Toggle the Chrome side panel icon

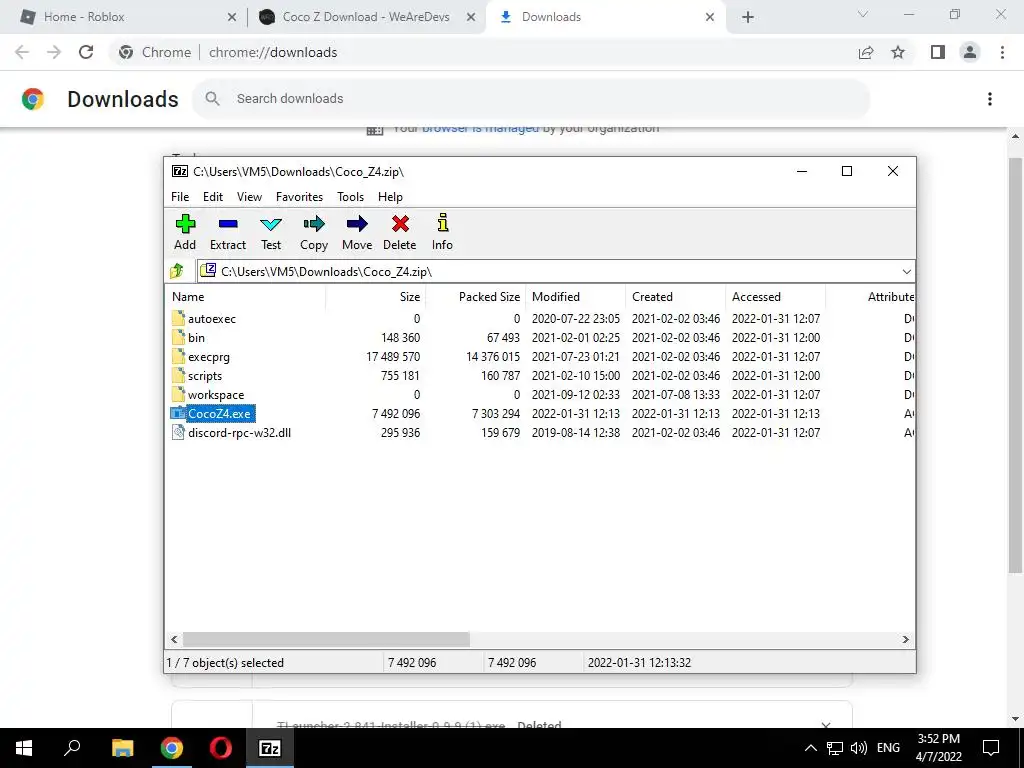(x=938, y=52)
